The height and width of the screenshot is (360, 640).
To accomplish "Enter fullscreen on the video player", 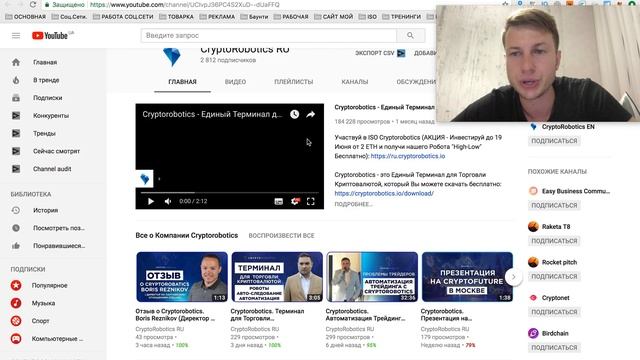I will tap(311, 201).
